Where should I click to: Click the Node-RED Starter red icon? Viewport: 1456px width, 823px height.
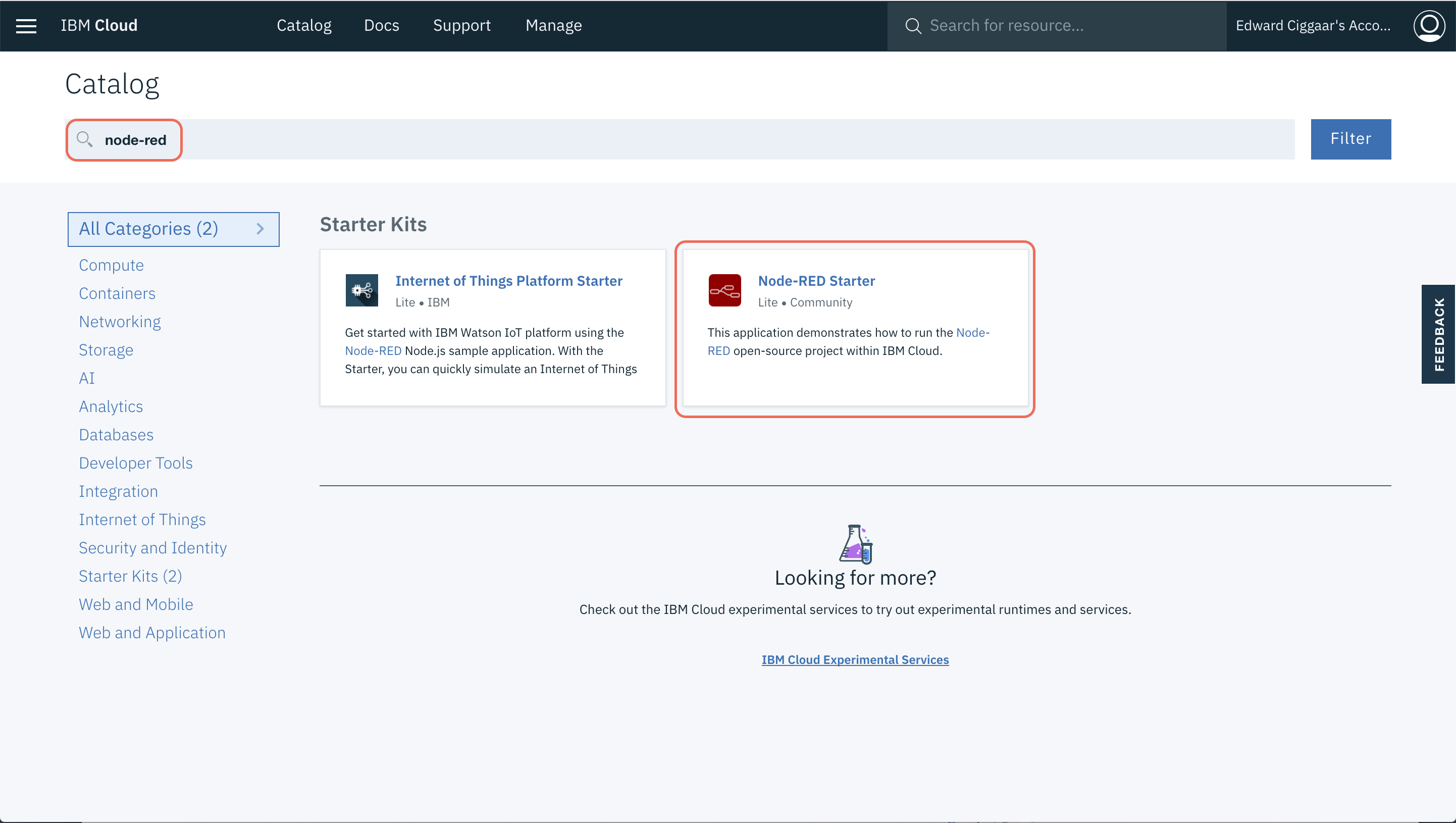(724, 290)
